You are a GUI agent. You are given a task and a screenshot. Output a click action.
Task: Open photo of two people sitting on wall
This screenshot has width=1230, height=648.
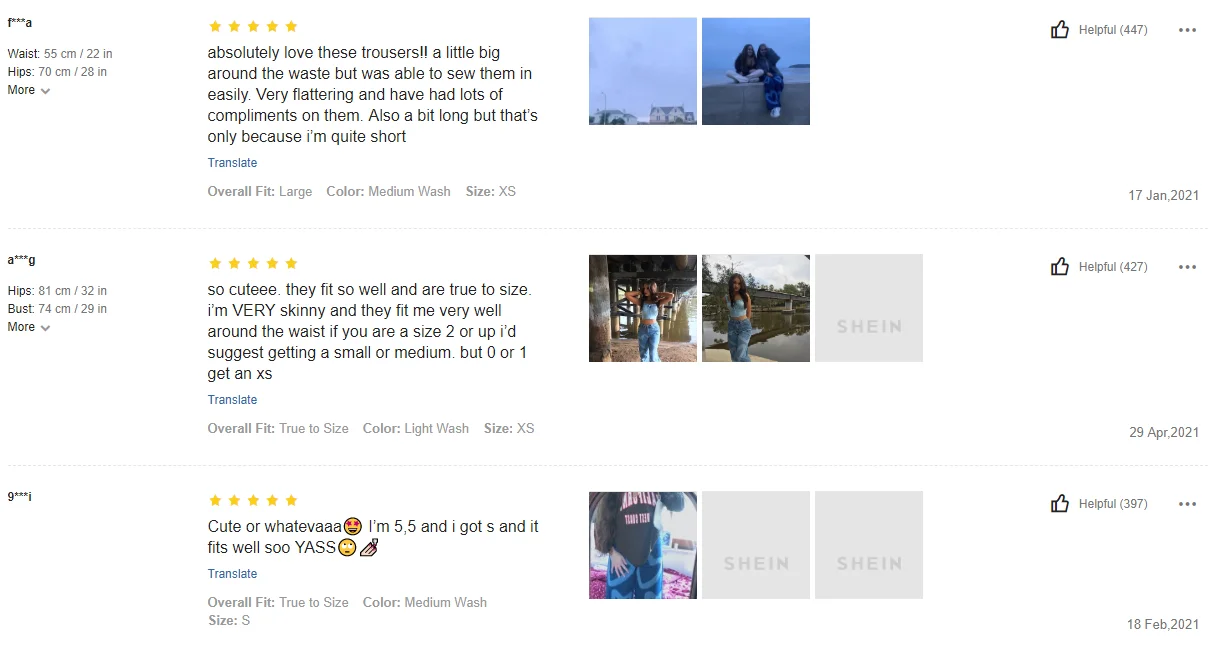pos(756,71)
